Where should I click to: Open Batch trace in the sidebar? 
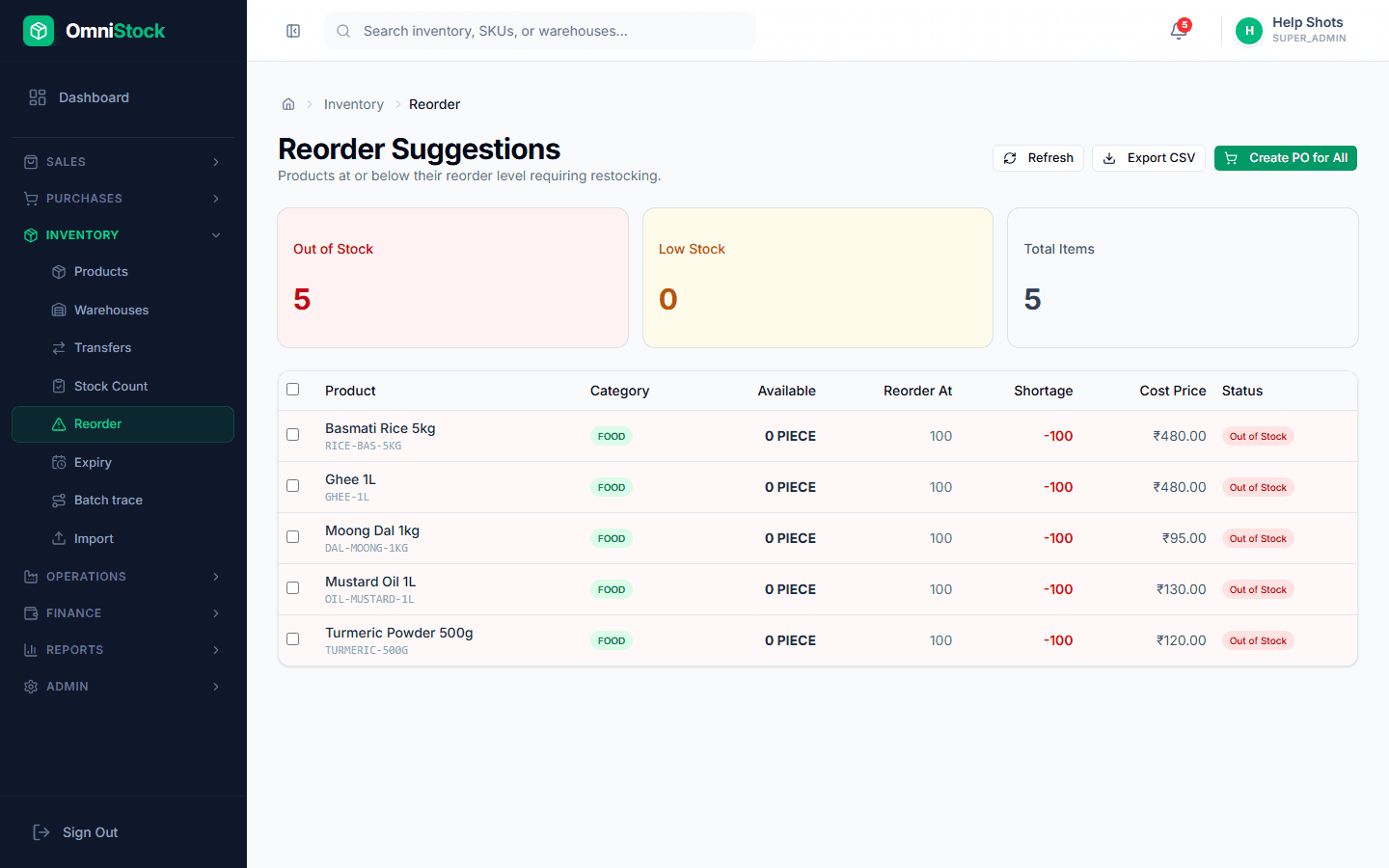click(123, 501)
